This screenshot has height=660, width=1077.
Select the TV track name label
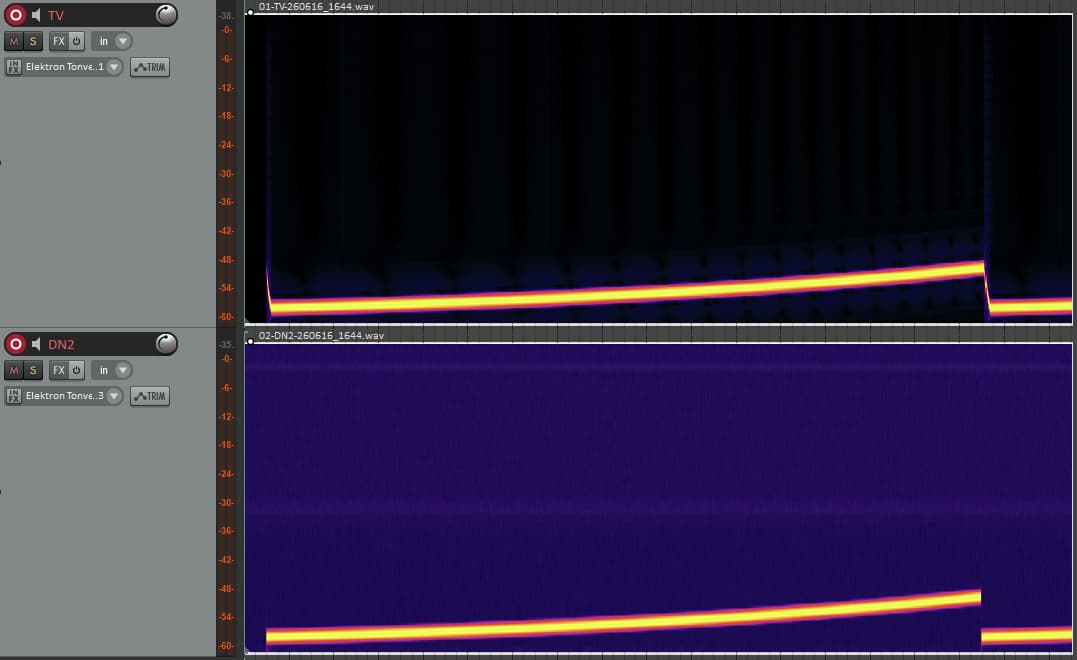(56, 15)
